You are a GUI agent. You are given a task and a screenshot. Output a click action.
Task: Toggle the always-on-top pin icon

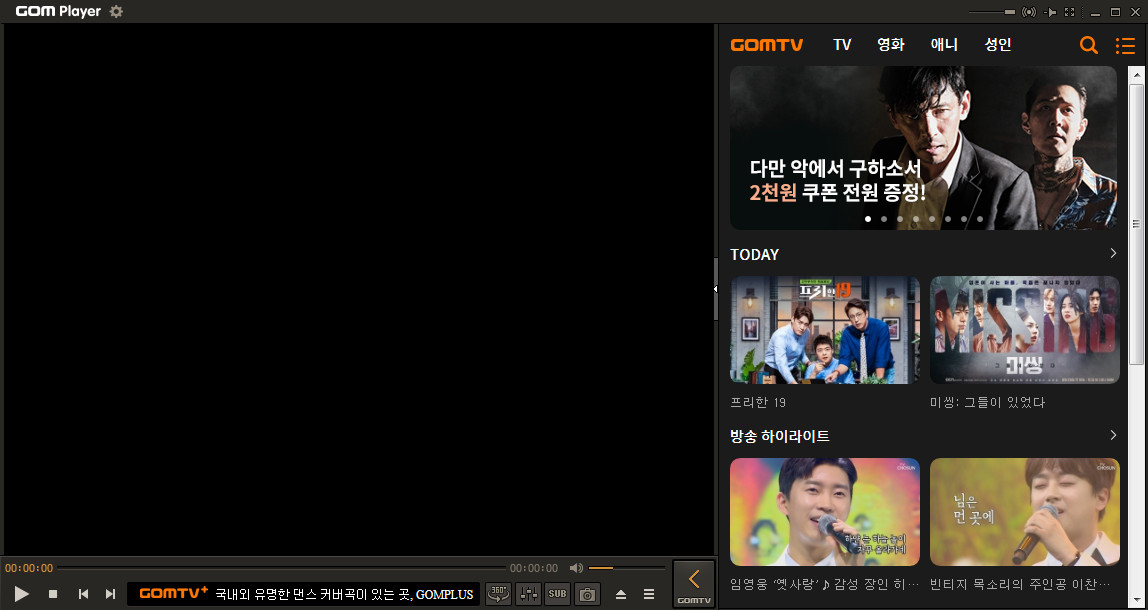tap(1050, 12)
